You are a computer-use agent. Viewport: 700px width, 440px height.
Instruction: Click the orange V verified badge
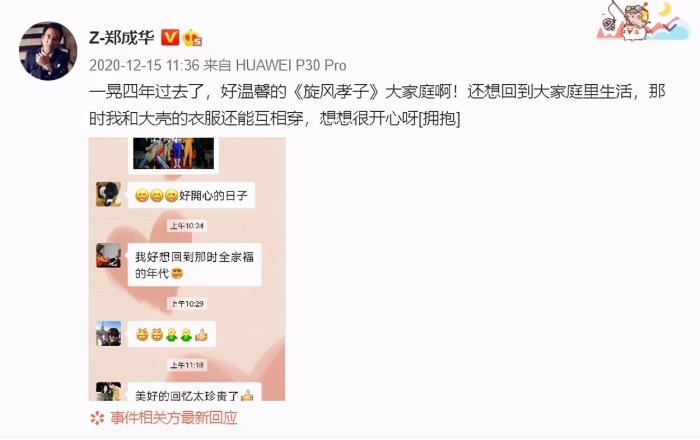[x=170, y=37]
